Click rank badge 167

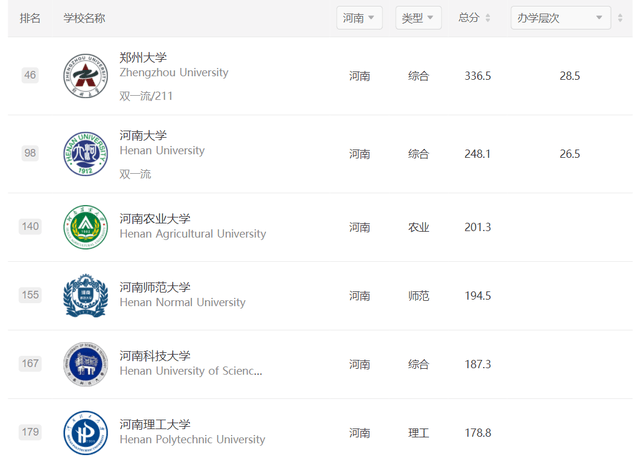pos(30,364)
